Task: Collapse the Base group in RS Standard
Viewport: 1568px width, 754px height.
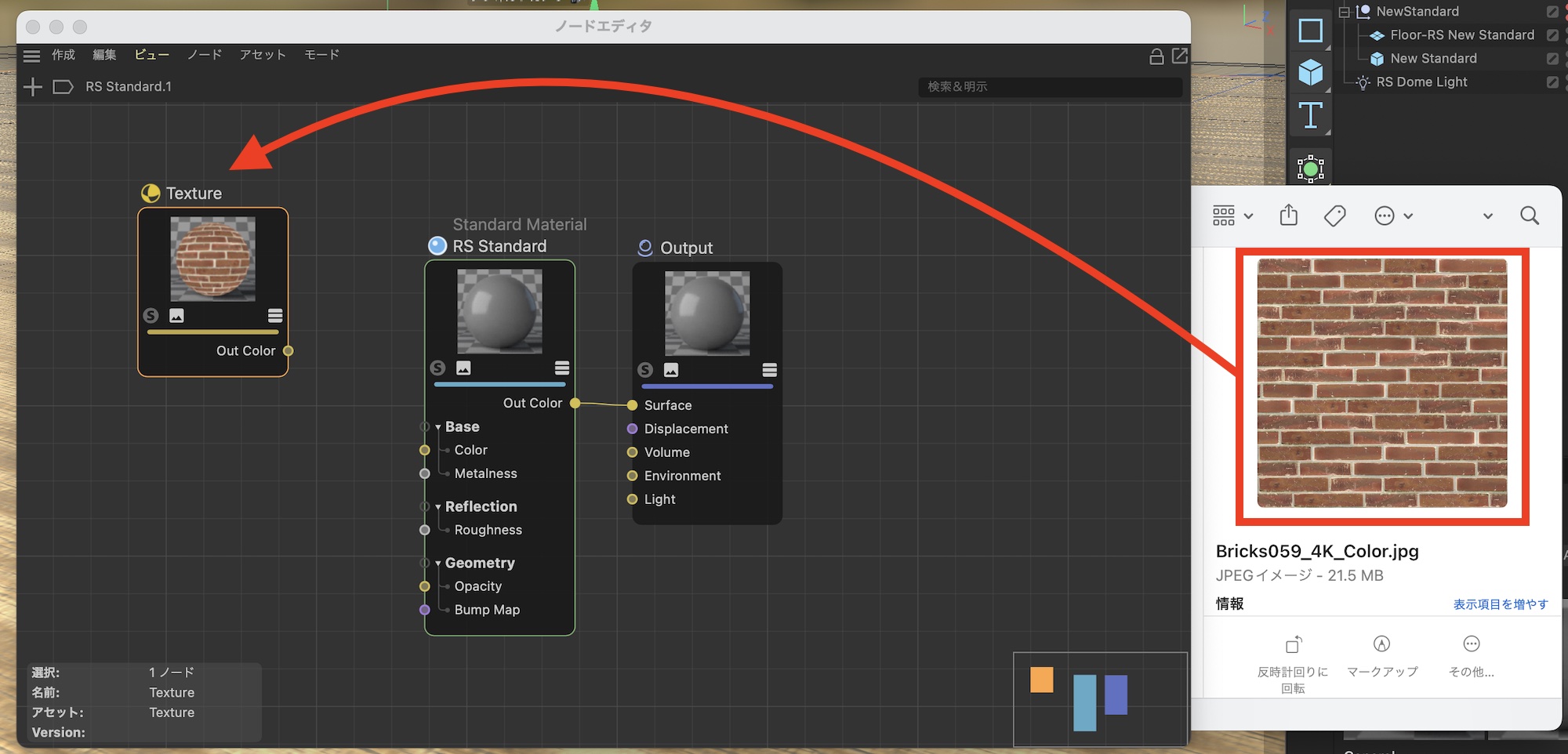Action: pos(438,427)
